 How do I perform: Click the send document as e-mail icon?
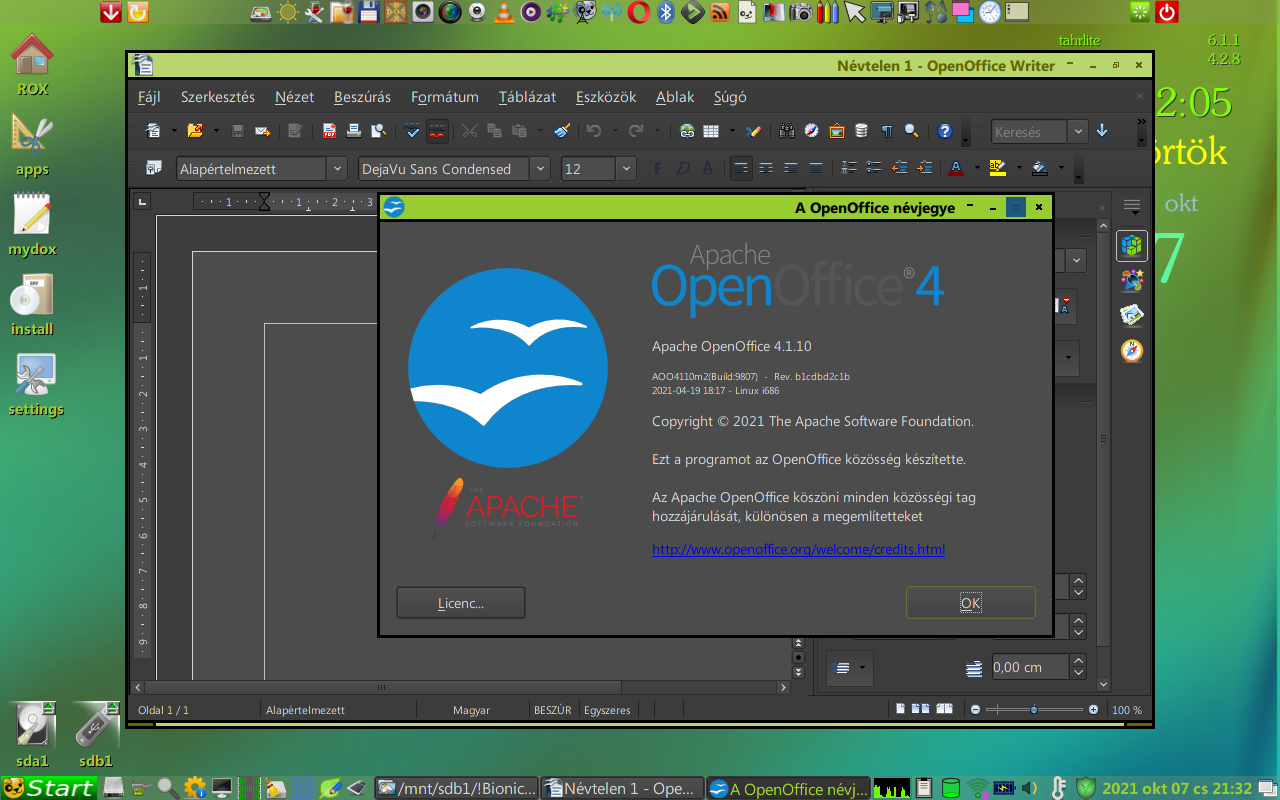coord(263,131)
